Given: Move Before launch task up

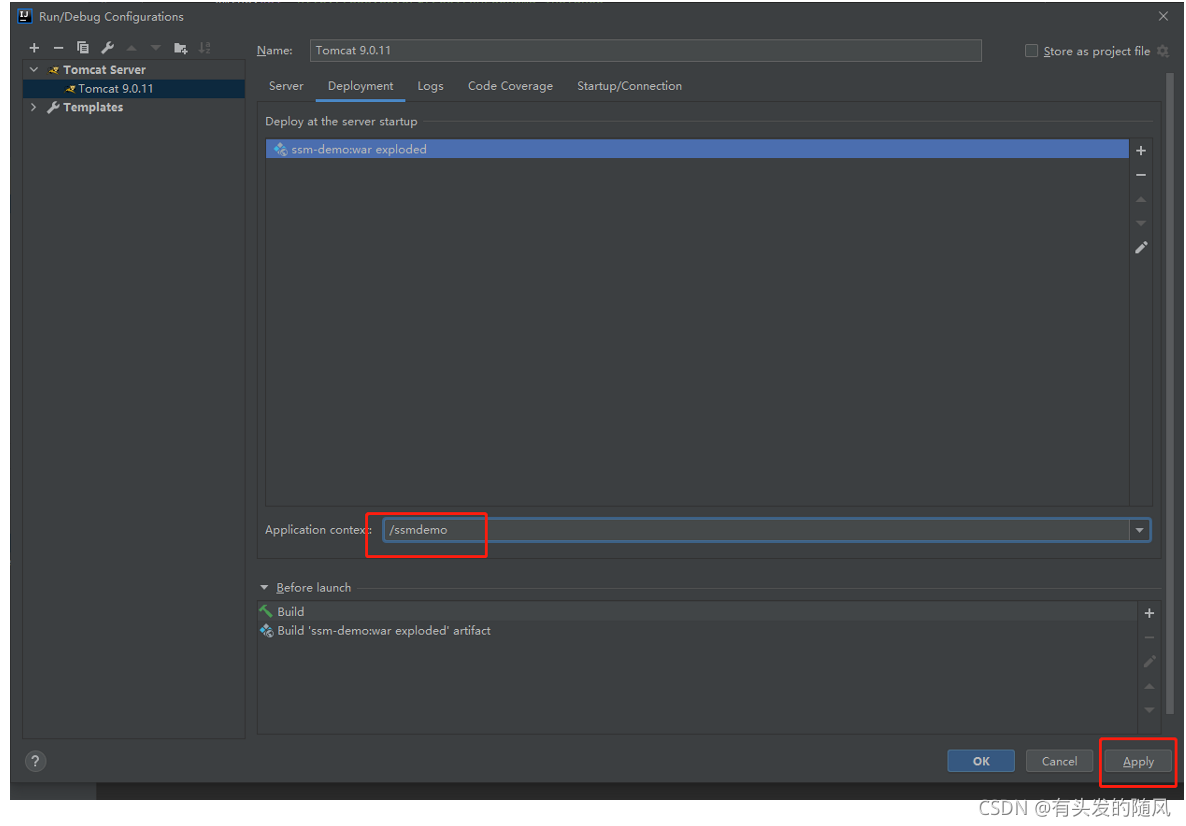Looking at the screenshot, I should [1149, 686].
